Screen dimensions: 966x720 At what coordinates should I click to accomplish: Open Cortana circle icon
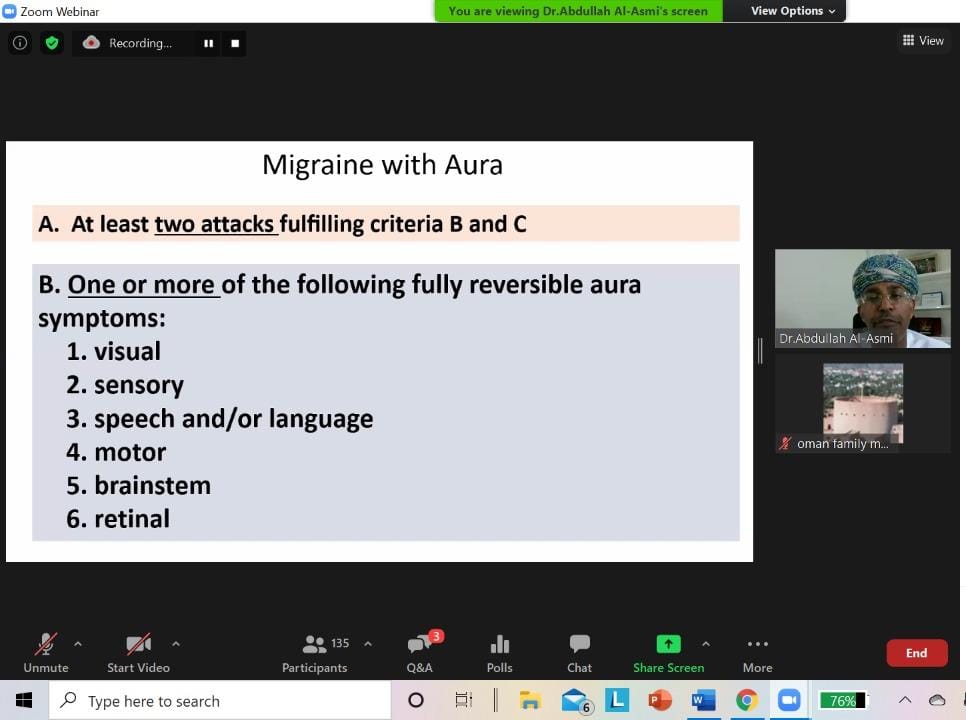(x=416, y=700)
